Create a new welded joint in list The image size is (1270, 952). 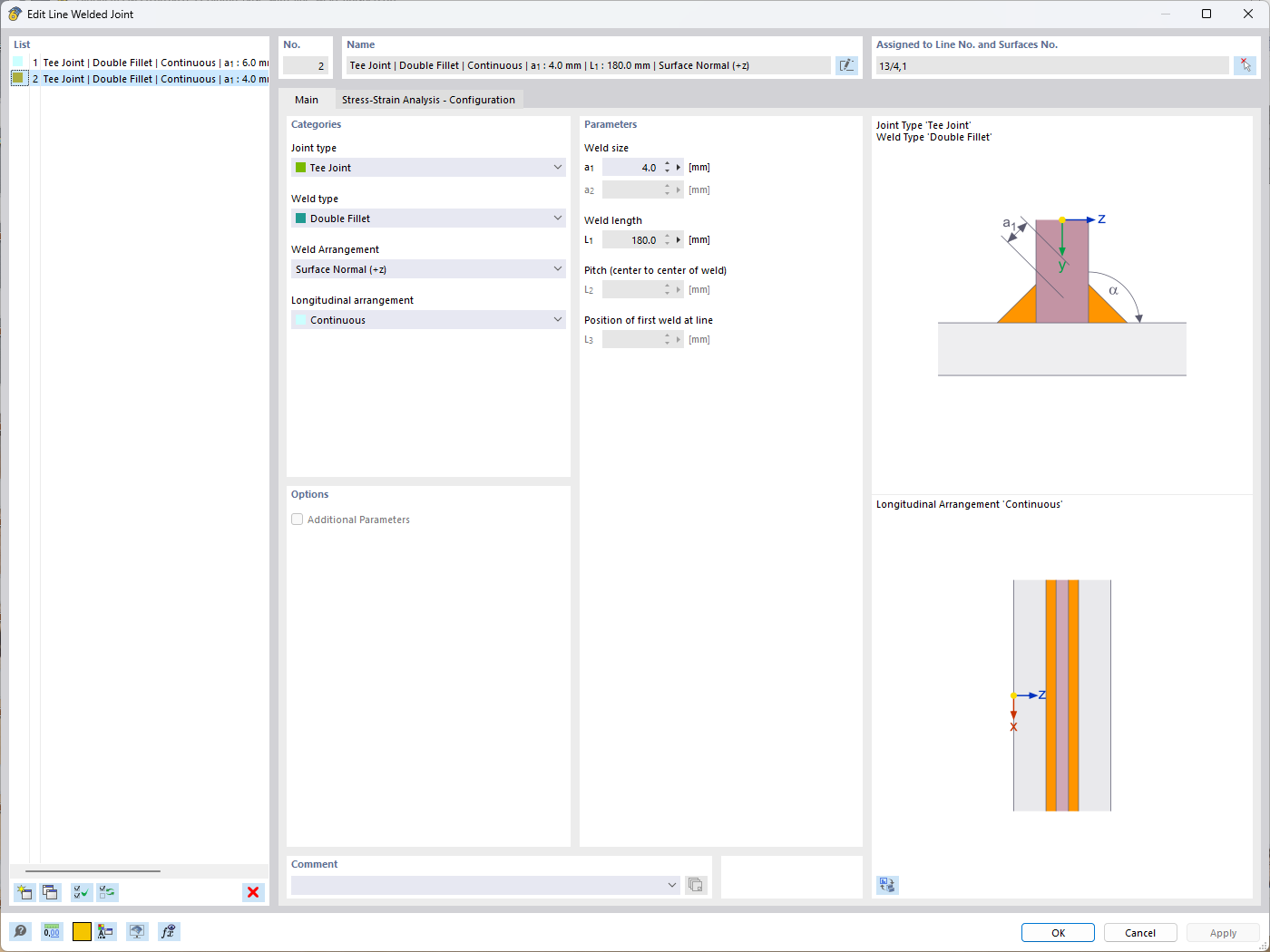click(x=24, y=892)
